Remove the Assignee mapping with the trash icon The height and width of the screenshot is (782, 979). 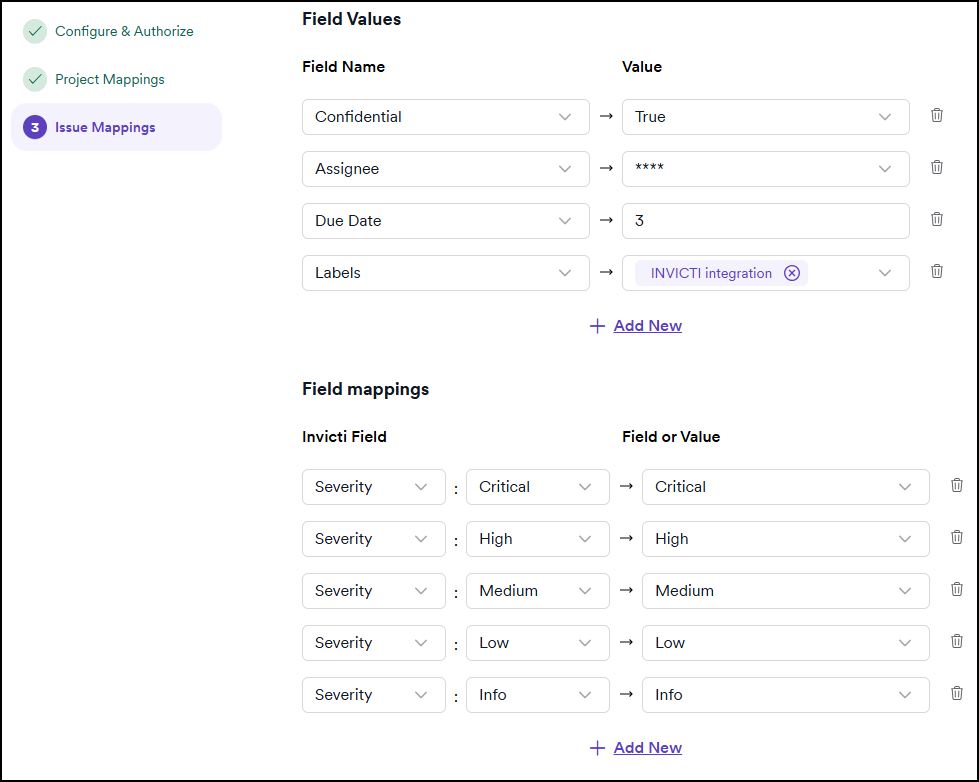[936, 167]
